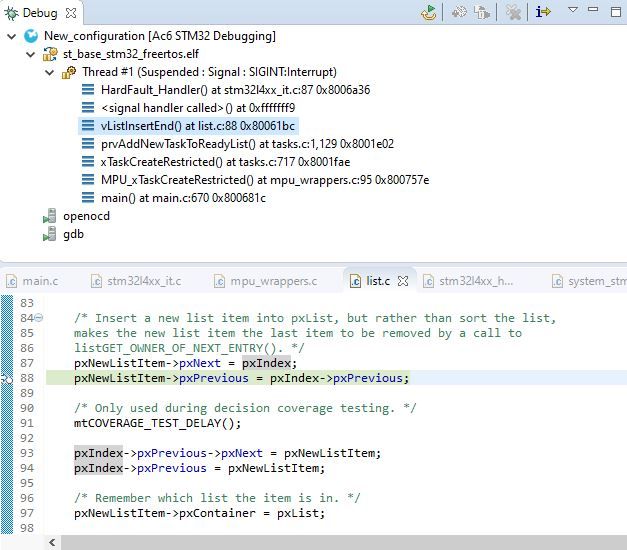
Task: Click highlighted line 88 pxPrevious assignment
Action: click(242, 378)
